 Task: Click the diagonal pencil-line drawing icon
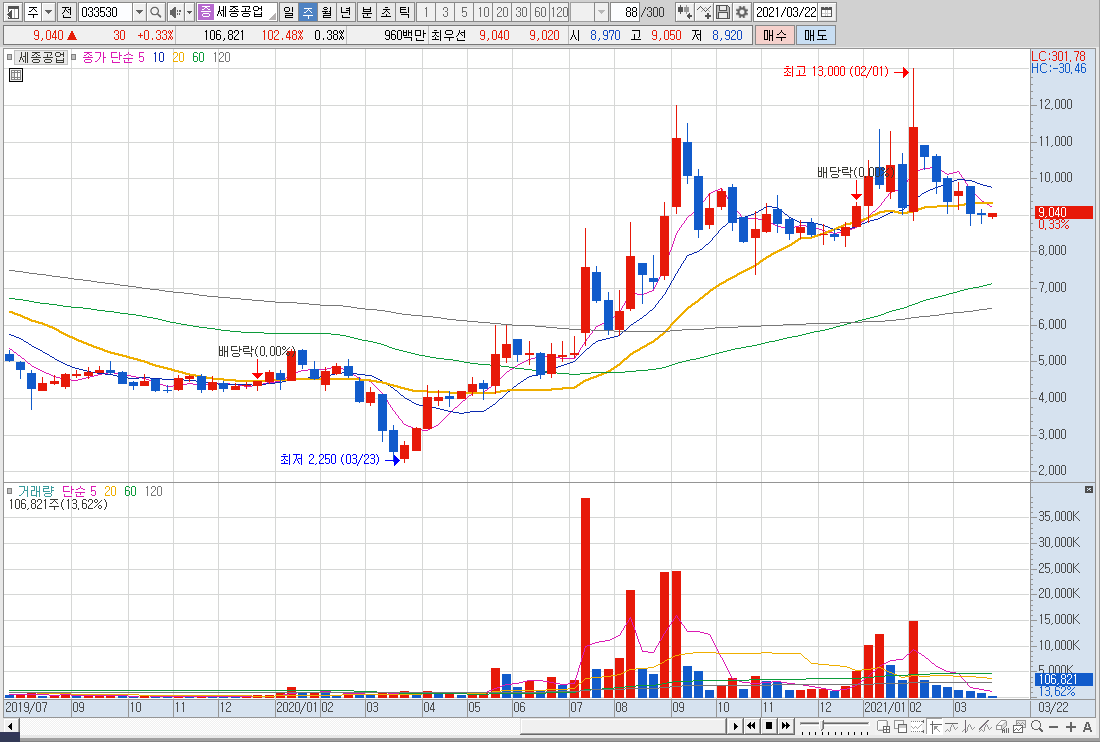coord(985,727)
